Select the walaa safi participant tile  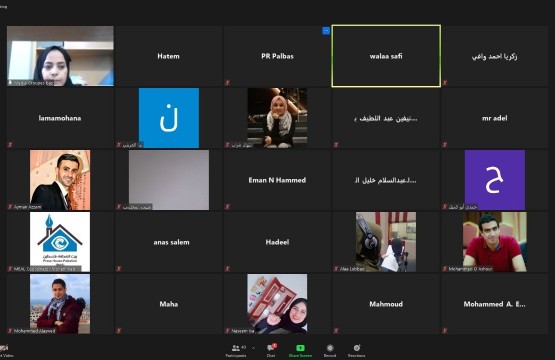[x=386, y=56]
